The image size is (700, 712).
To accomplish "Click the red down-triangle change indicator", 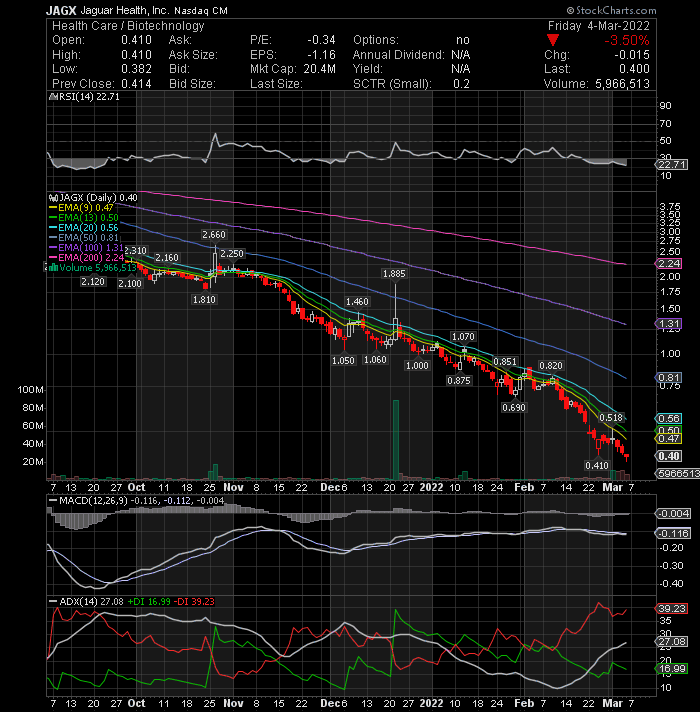I will tap(552, 40).
